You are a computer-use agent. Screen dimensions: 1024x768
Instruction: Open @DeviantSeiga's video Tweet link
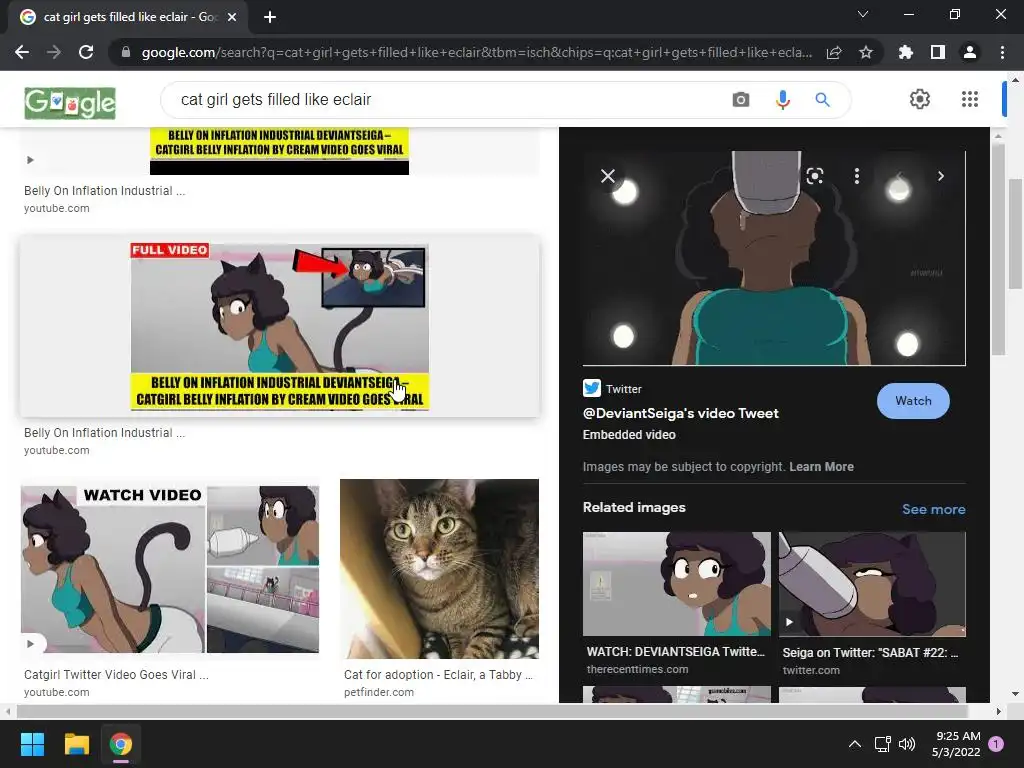[x=680, y=413]
